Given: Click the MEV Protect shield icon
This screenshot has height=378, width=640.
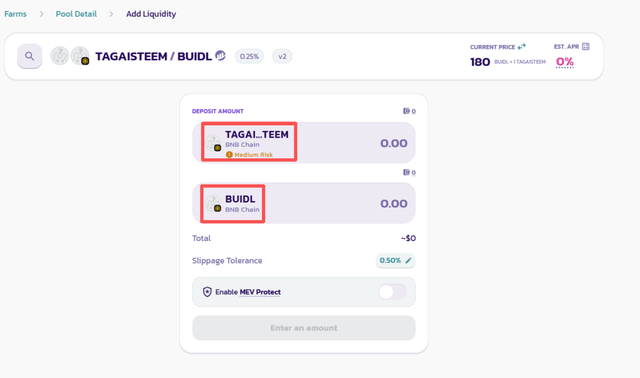Looking at the screenshot, I should click(x=207, y=292).
